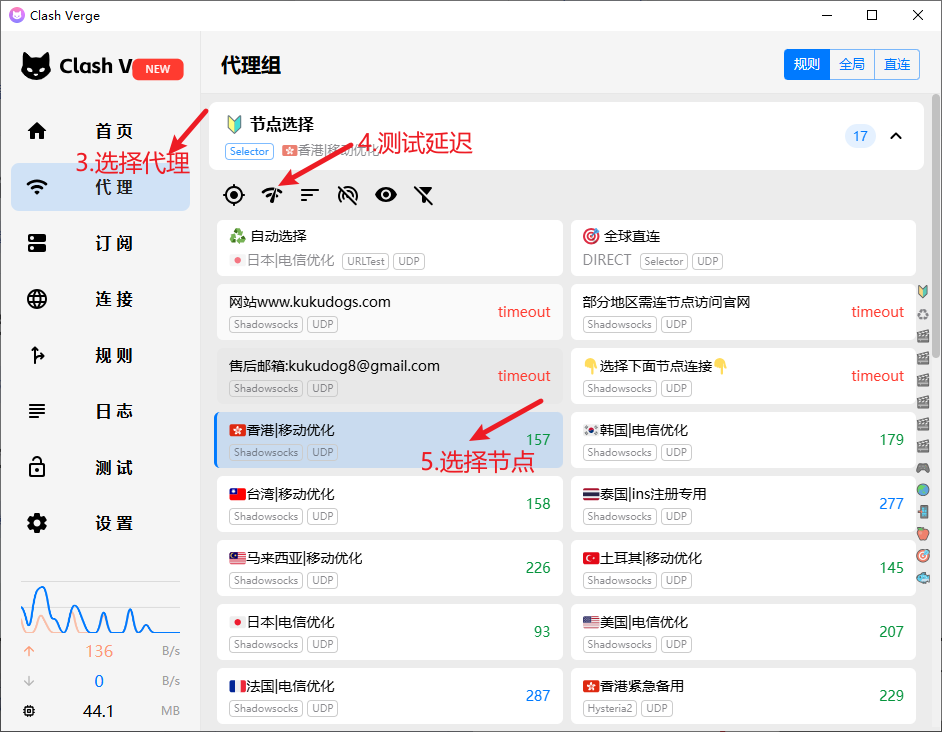This screenshot has height=732, width=942.
Task: Select the 香港|移动优化 node
Action: click(x=389, y=440)
